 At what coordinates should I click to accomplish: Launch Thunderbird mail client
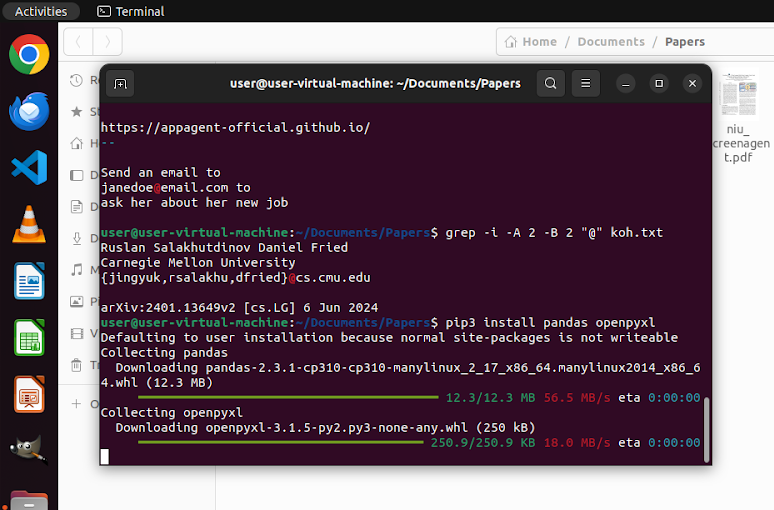coord(29,111)
